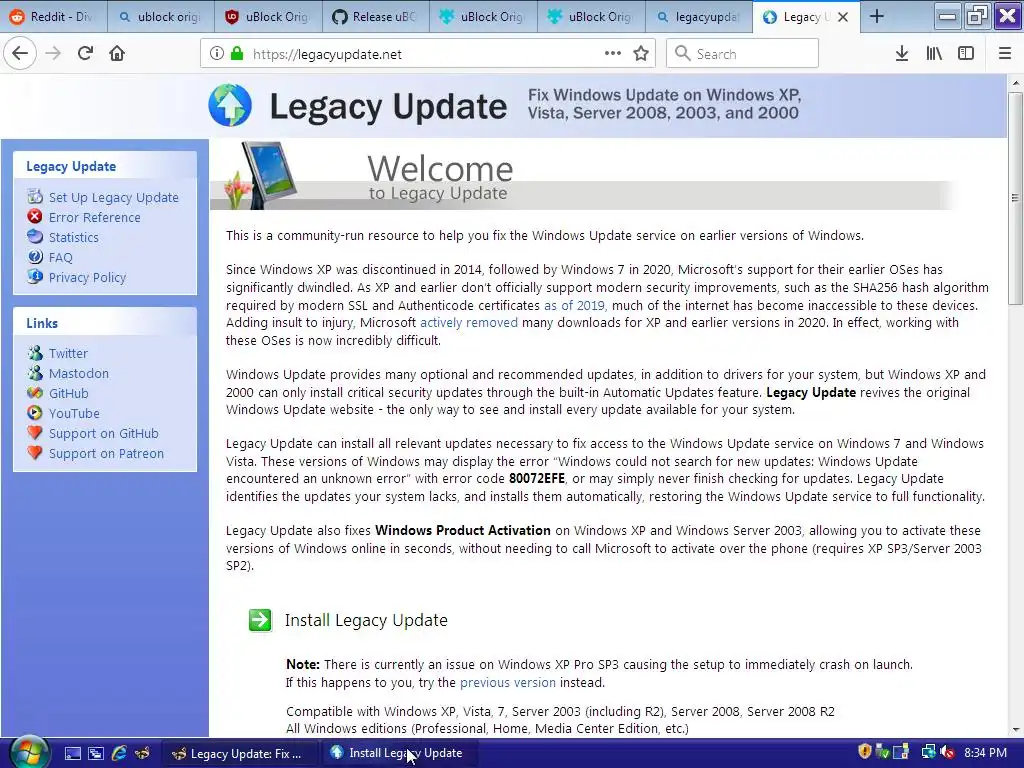Click the FAQ question mark icon

tap(35, 257)
